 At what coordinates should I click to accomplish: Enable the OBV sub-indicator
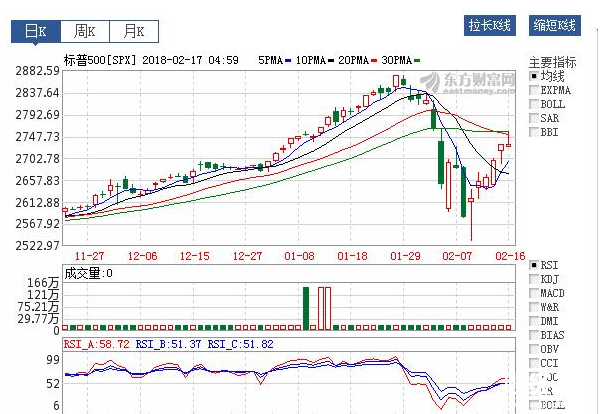[x=545, y=349]
